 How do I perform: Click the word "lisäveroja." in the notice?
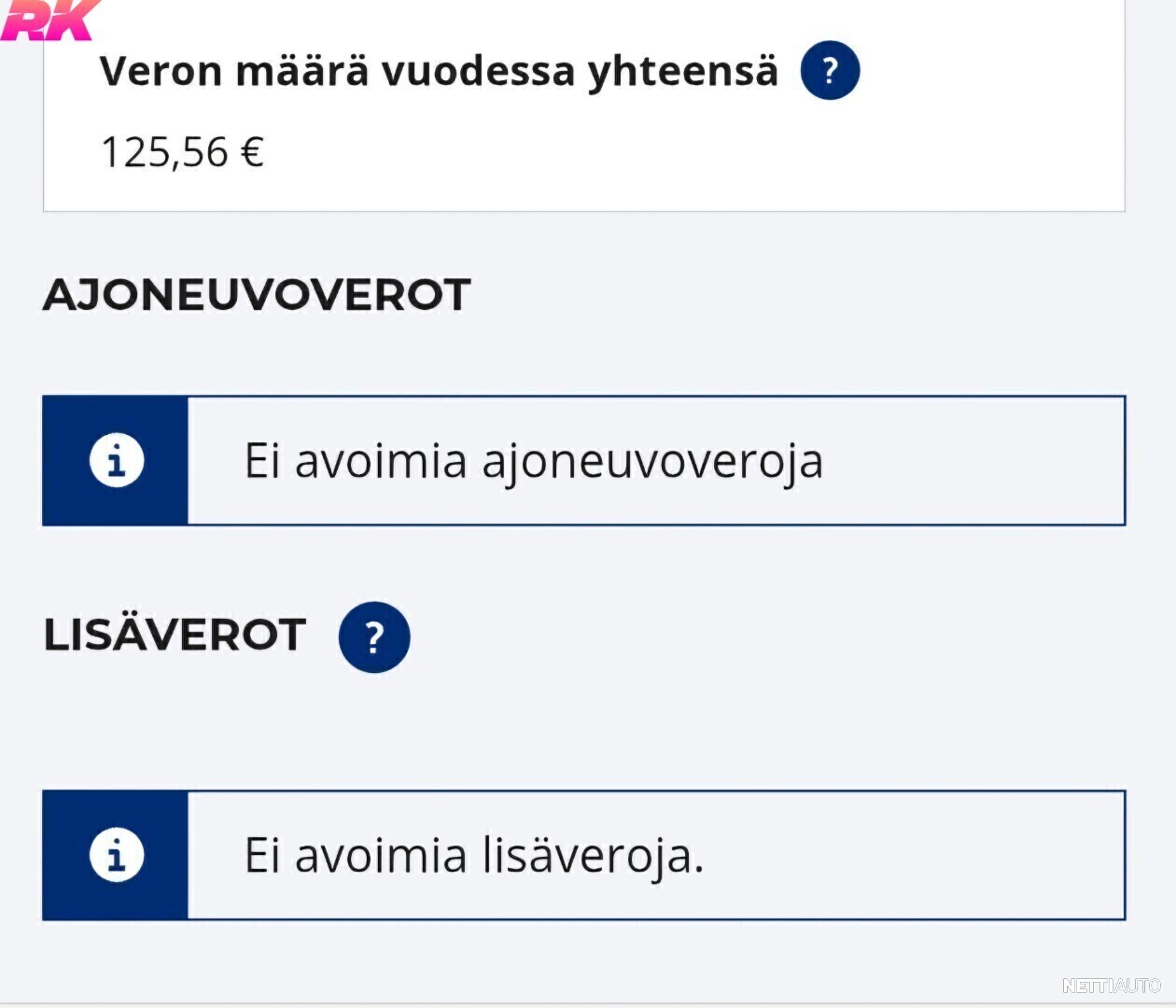(x=593, y=856)
